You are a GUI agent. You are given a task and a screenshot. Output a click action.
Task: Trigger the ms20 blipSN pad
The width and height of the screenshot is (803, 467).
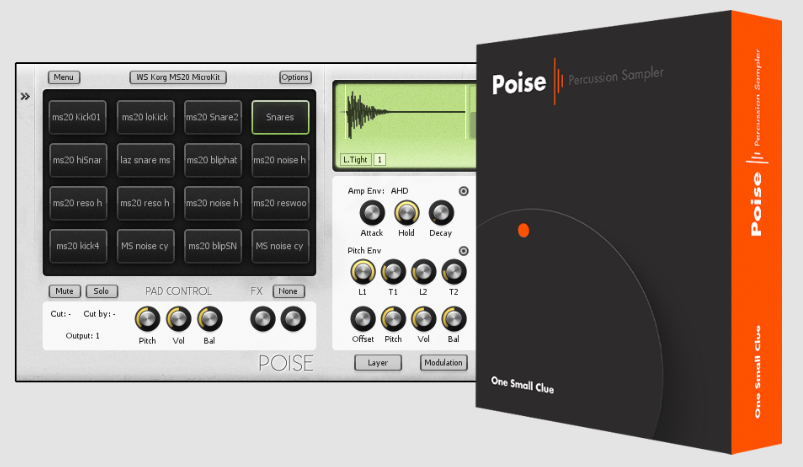(x=213, y=246)
